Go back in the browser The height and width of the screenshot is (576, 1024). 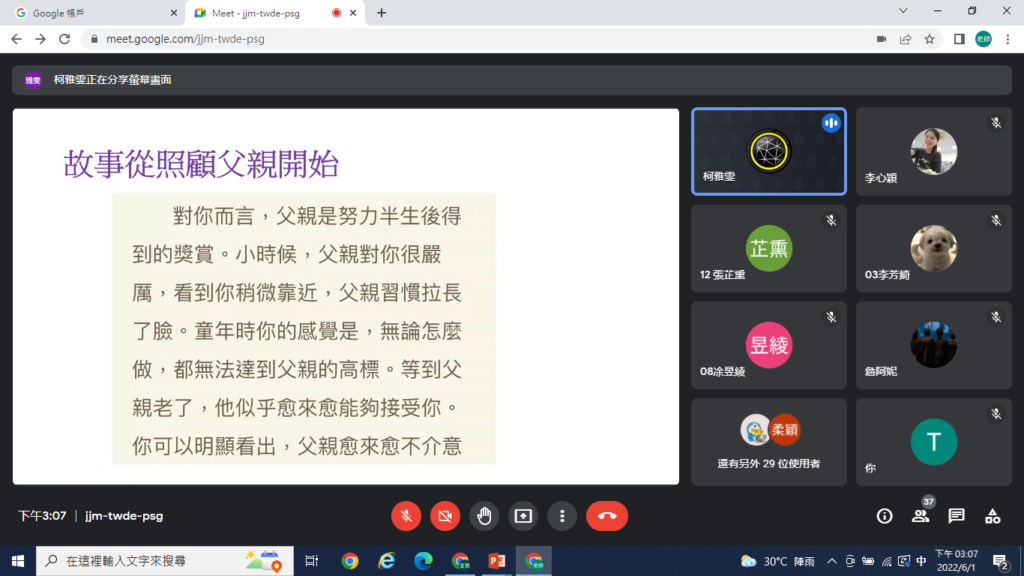[x=16, y=39]
